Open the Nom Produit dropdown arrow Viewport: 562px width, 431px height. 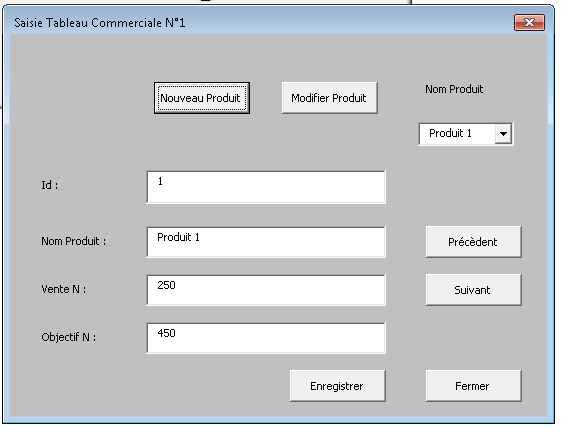tap(503, 134)
